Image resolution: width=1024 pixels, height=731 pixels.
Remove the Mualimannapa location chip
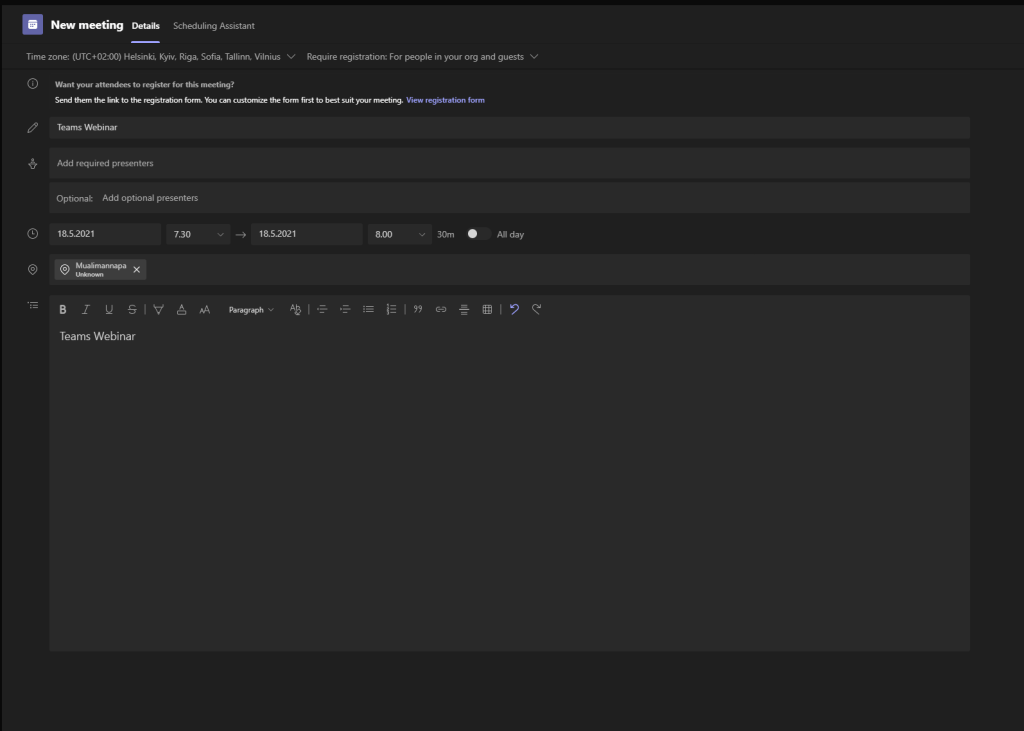pyautogui.click(x=137, y=270)
